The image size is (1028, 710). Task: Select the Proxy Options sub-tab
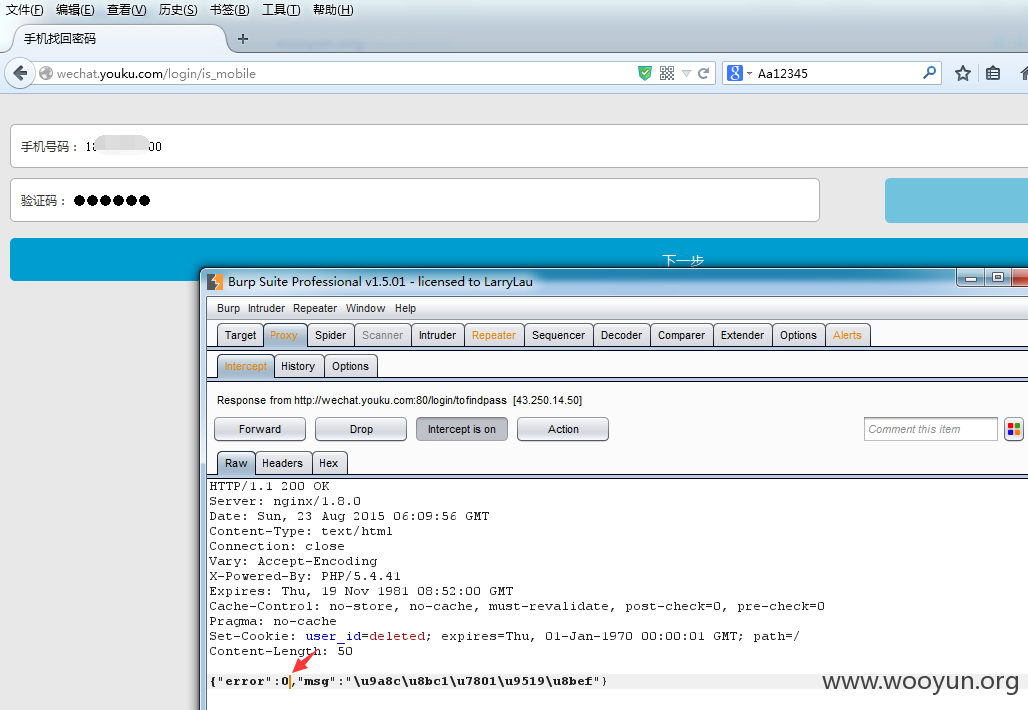click(x=350, y=366)
